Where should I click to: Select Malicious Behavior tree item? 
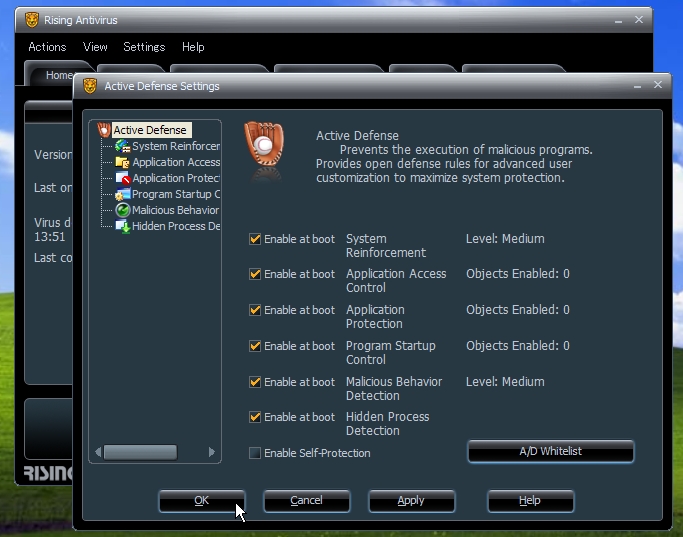point(176,210)
